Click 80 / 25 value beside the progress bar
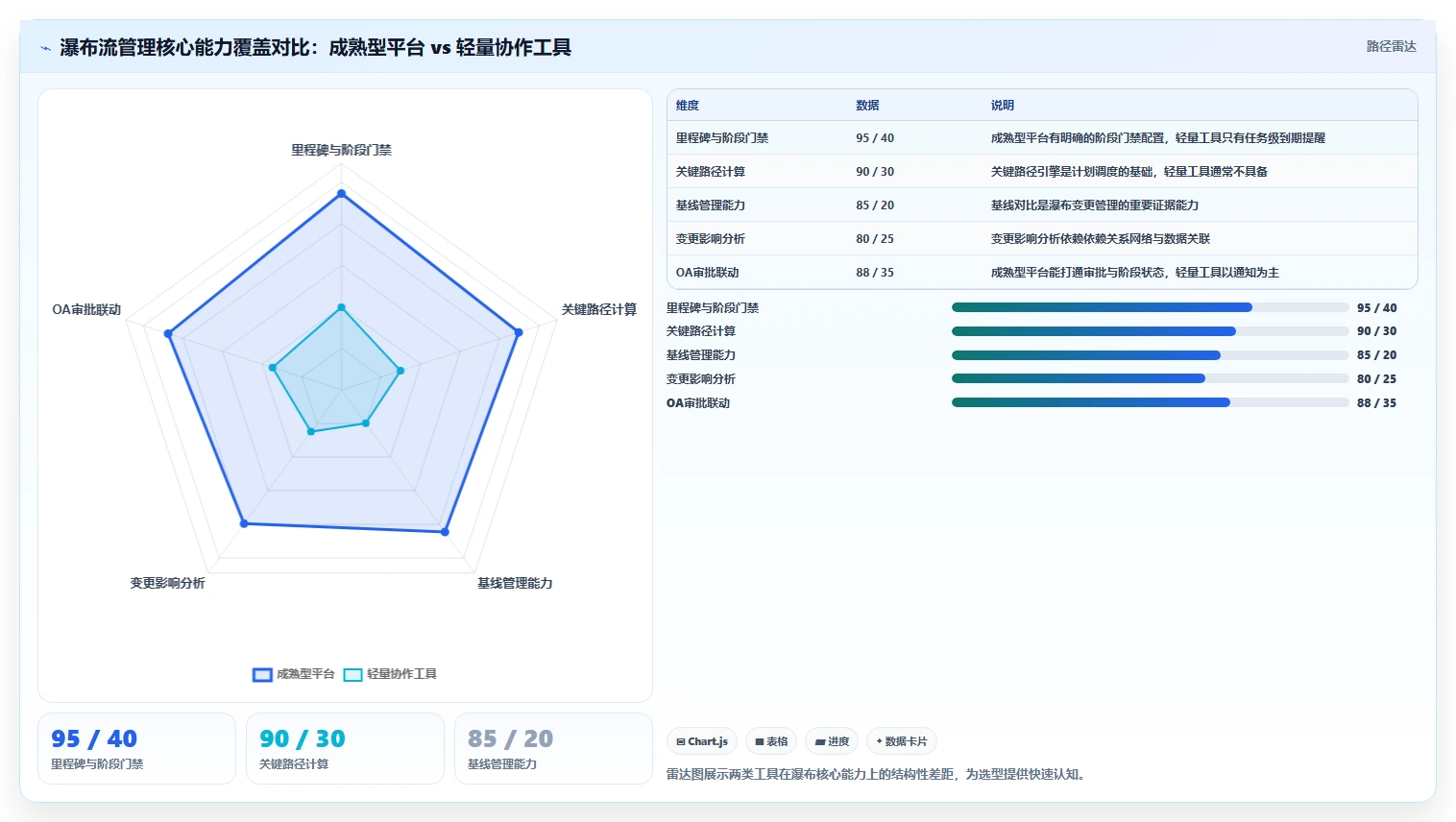The width and height of the screenshot is (1456, 822). point(1376,378)
